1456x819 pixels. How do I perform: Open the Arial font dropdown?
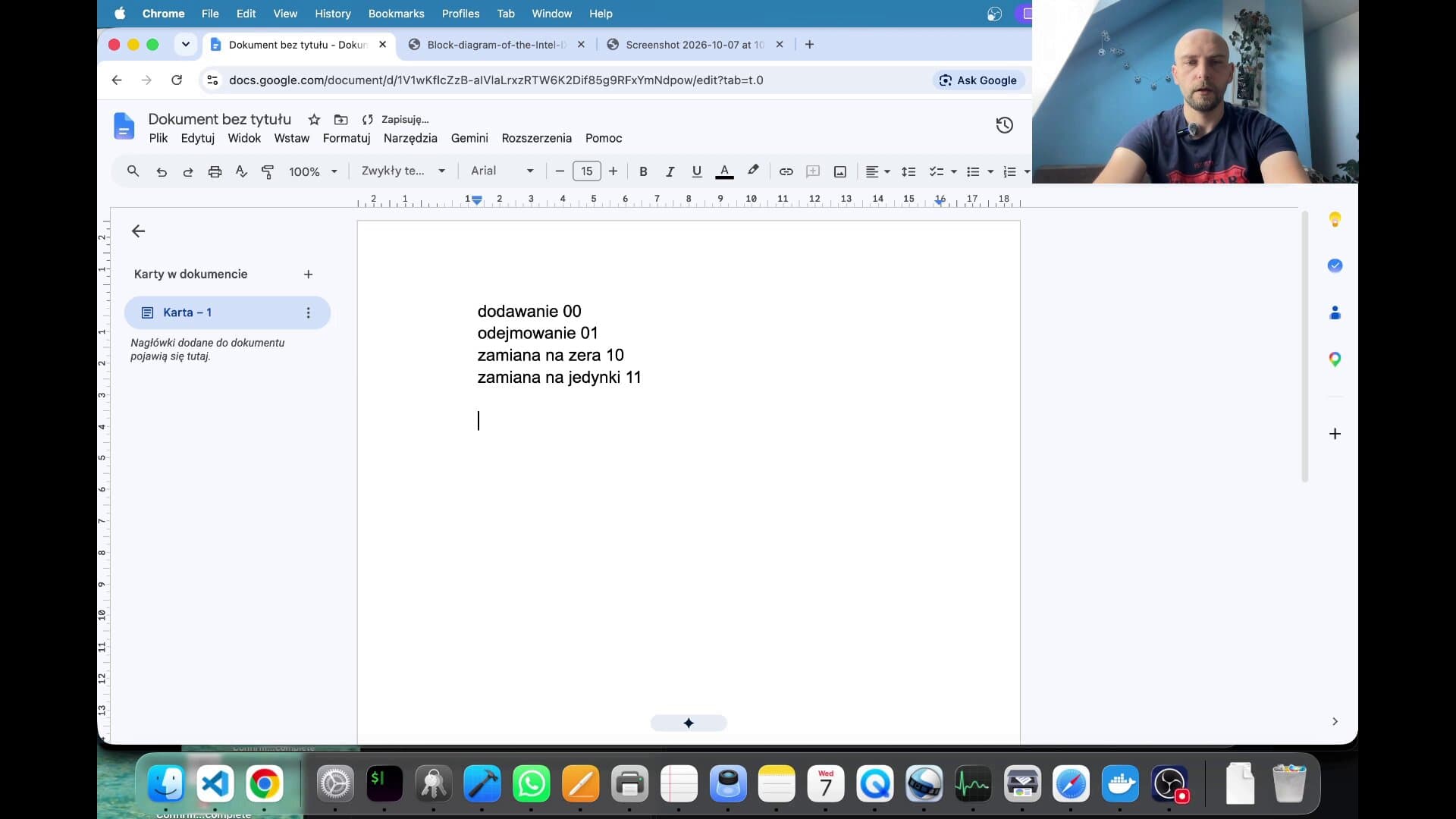point(501,171)
